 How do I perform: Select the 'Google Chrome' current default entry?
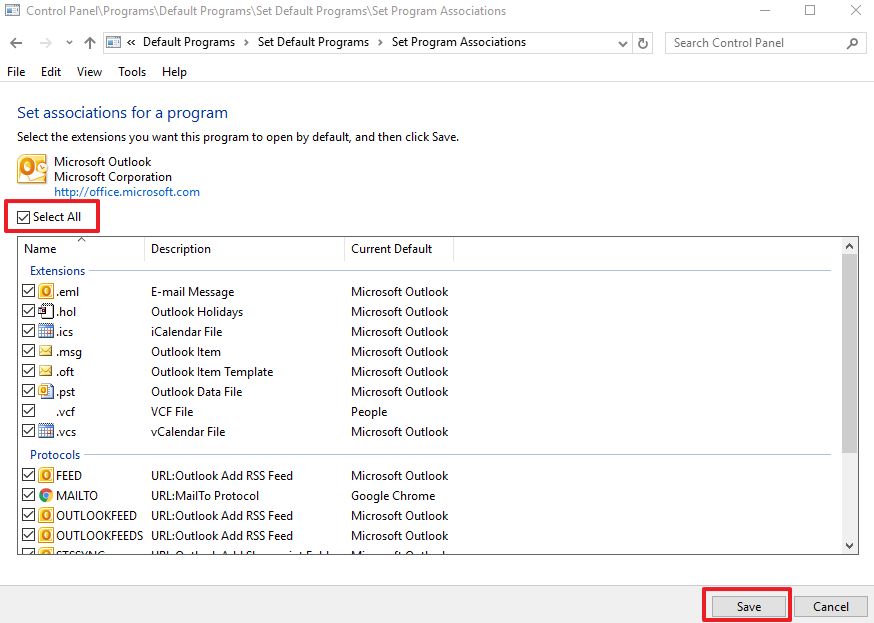(x=393, y=495)
